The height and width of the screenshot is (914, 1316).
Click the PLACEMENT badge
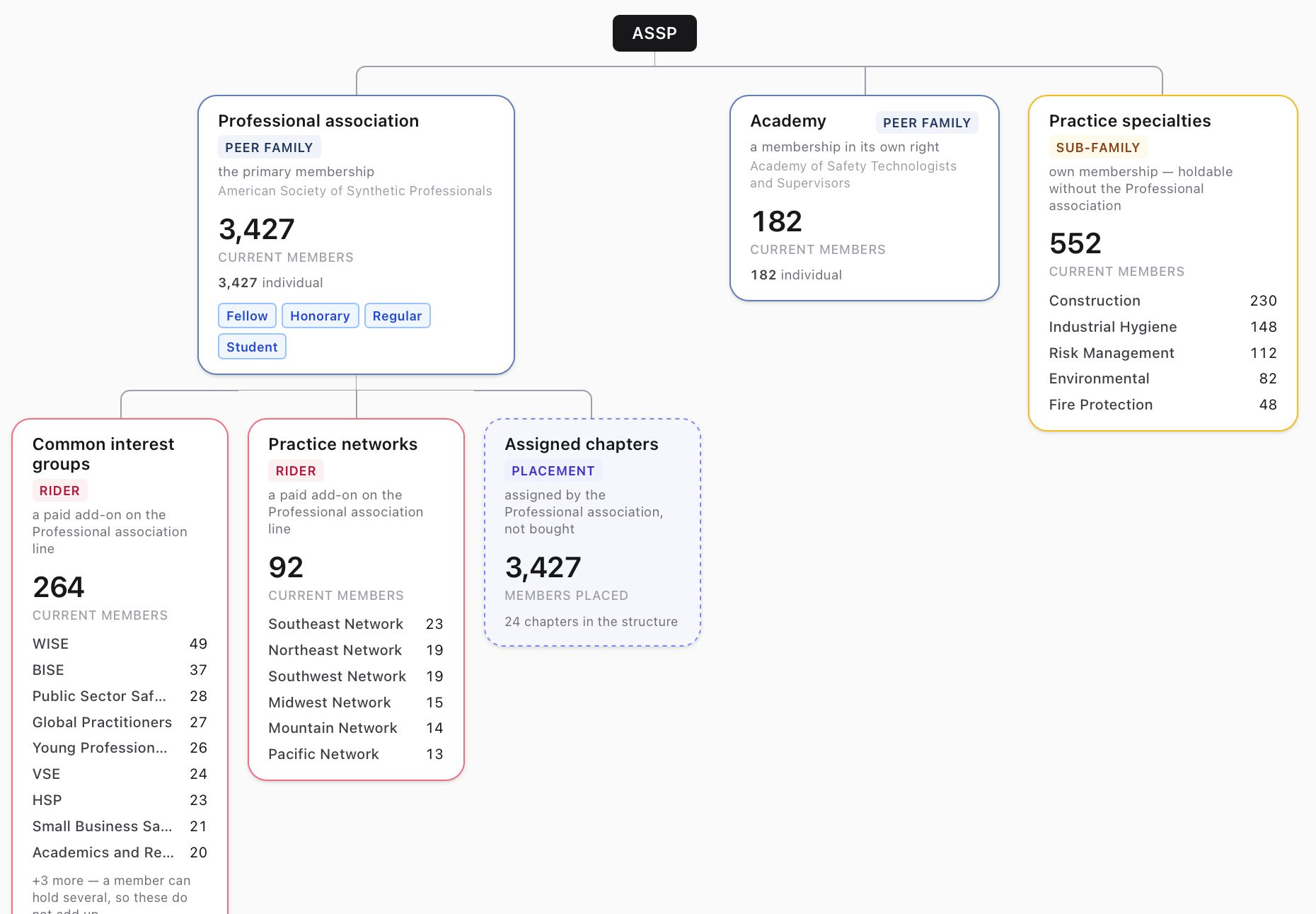coord(553,470)
